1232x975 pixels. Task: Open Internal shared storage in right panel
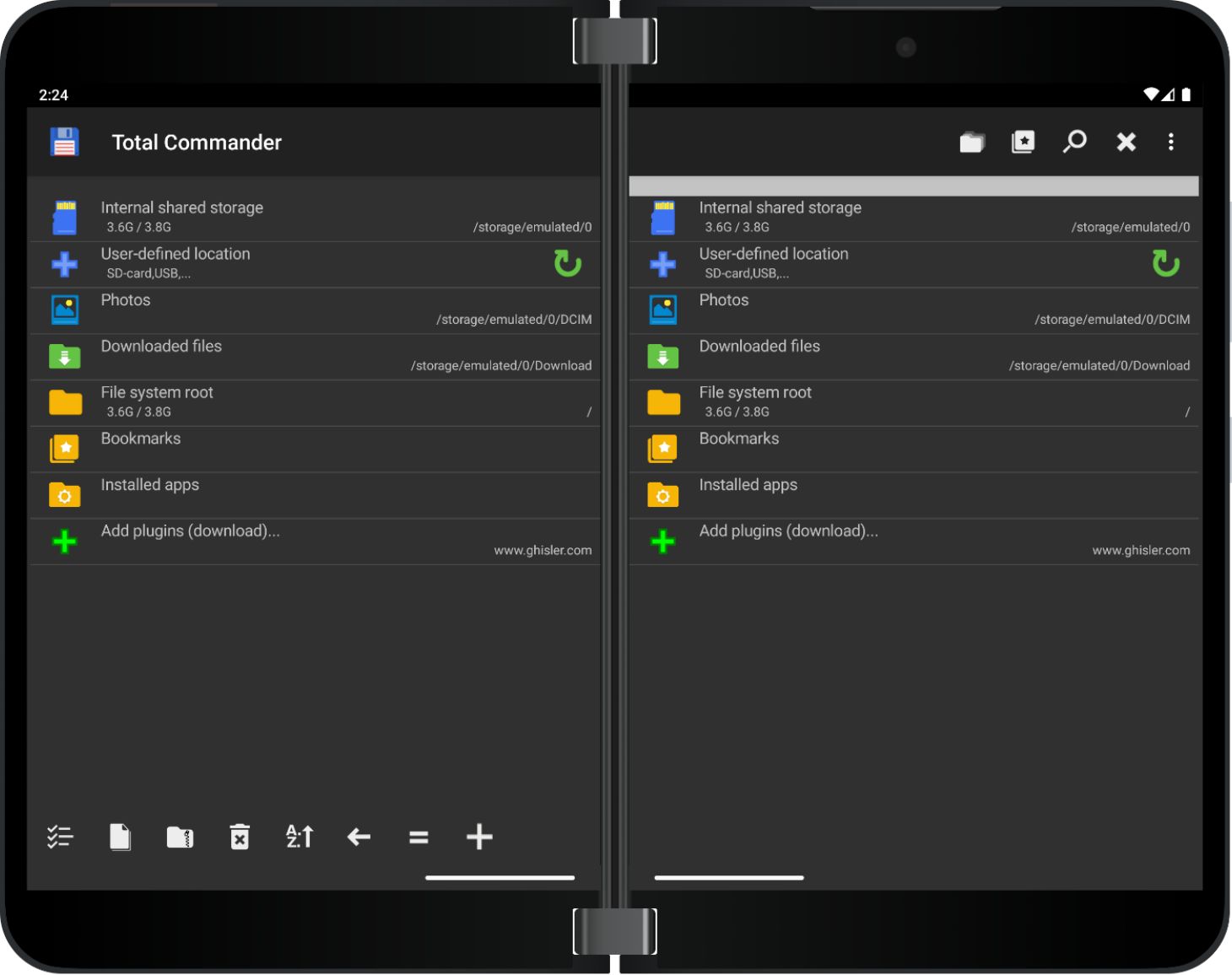tap(914, 218)
